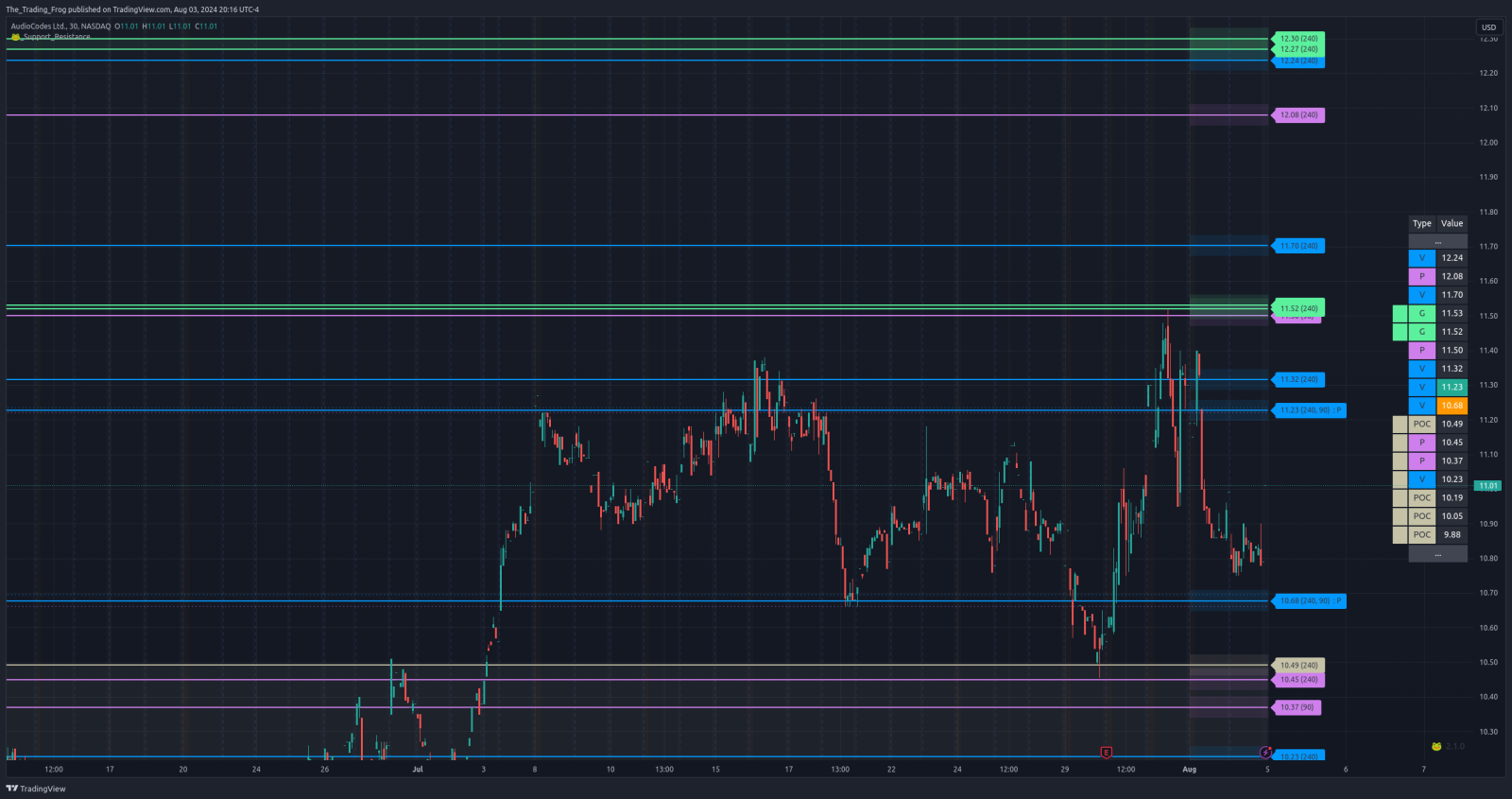Screen dimensions: 1512x799
Task: Click the 11.70 (240) blue level label
Action: [x=1299, y=246]
